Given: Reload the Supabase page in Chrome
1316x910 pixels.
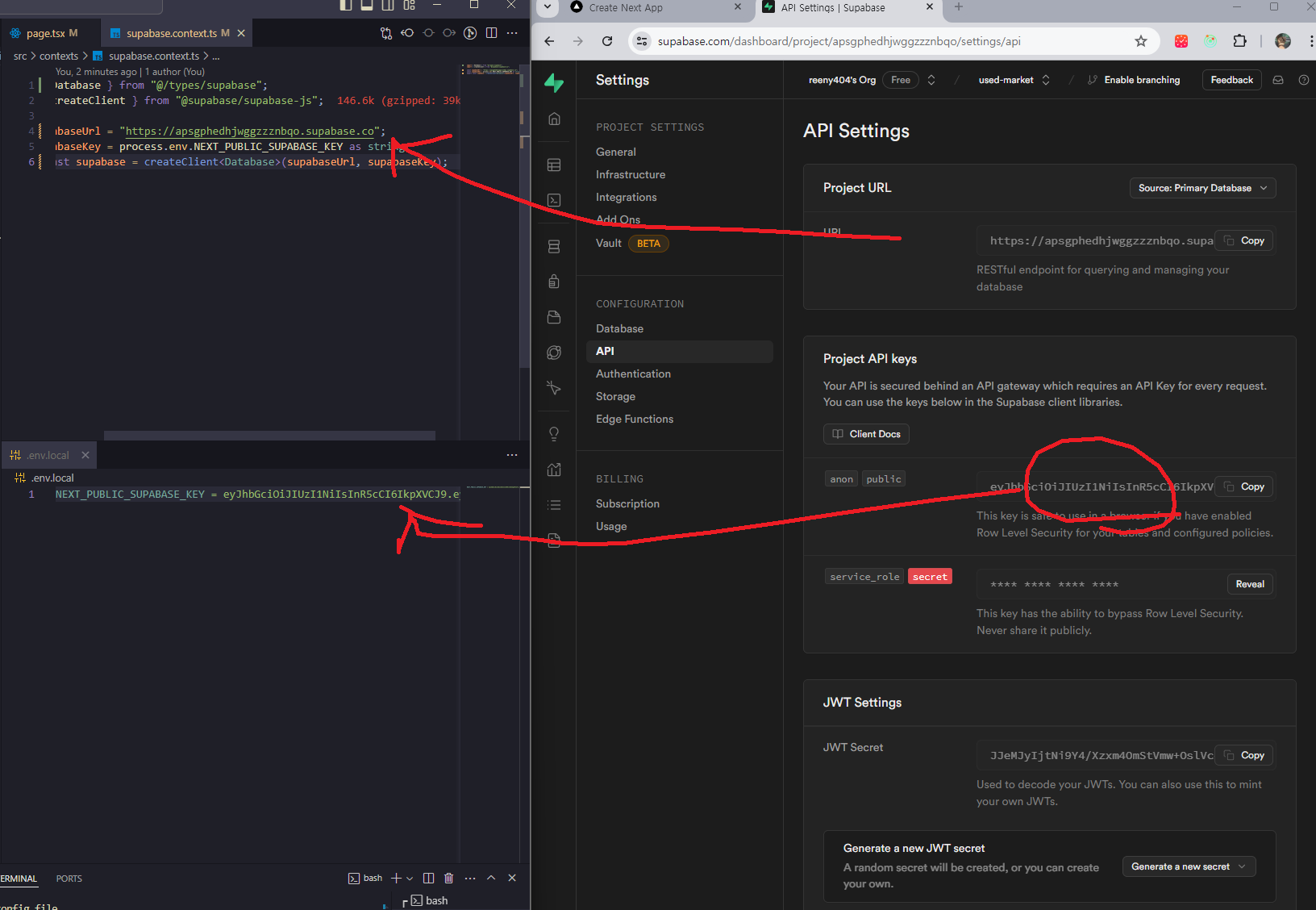Looking at the screenshot, I should [607, 41].
